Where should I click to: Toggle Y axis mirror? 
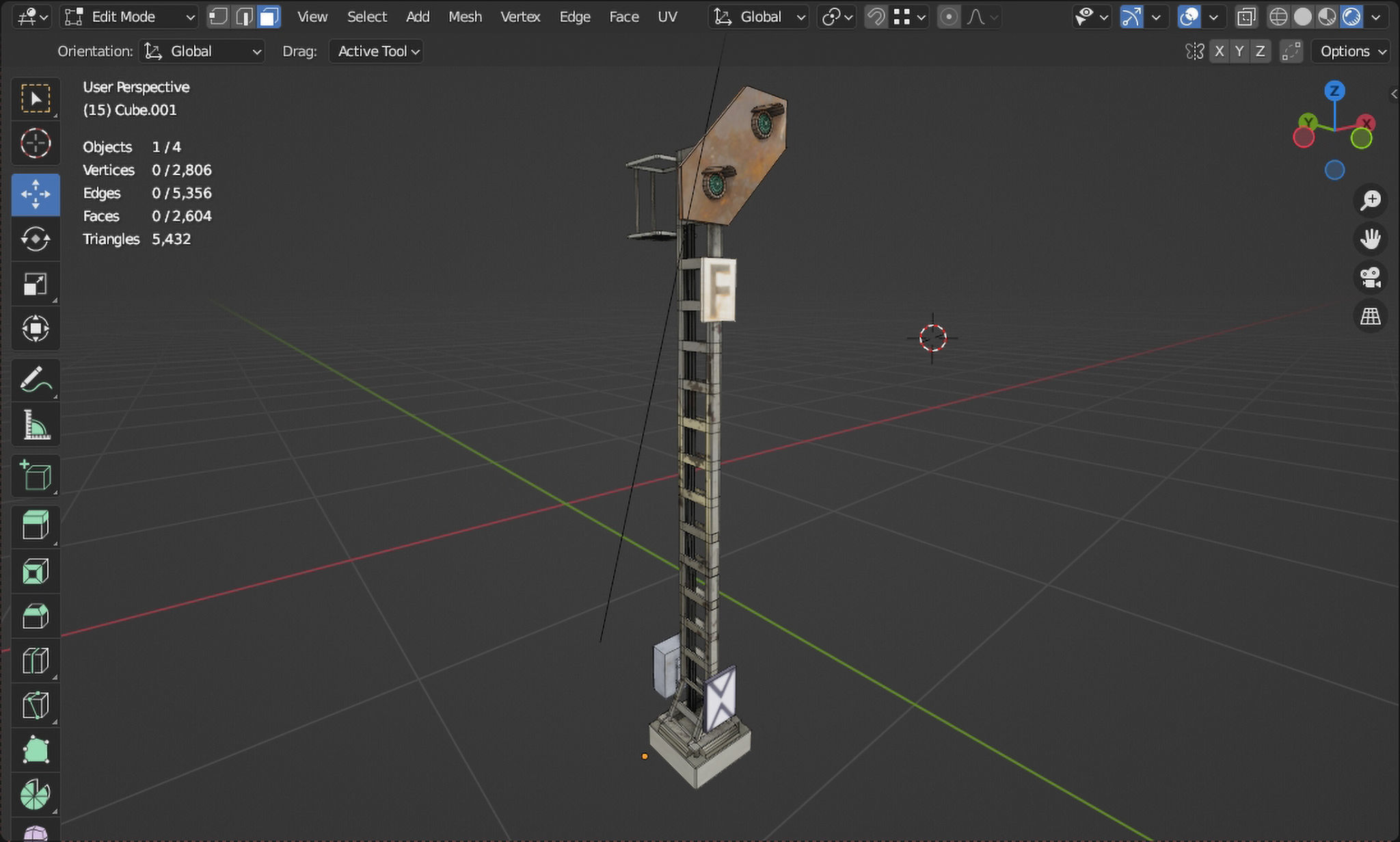tap(1239, 51)
